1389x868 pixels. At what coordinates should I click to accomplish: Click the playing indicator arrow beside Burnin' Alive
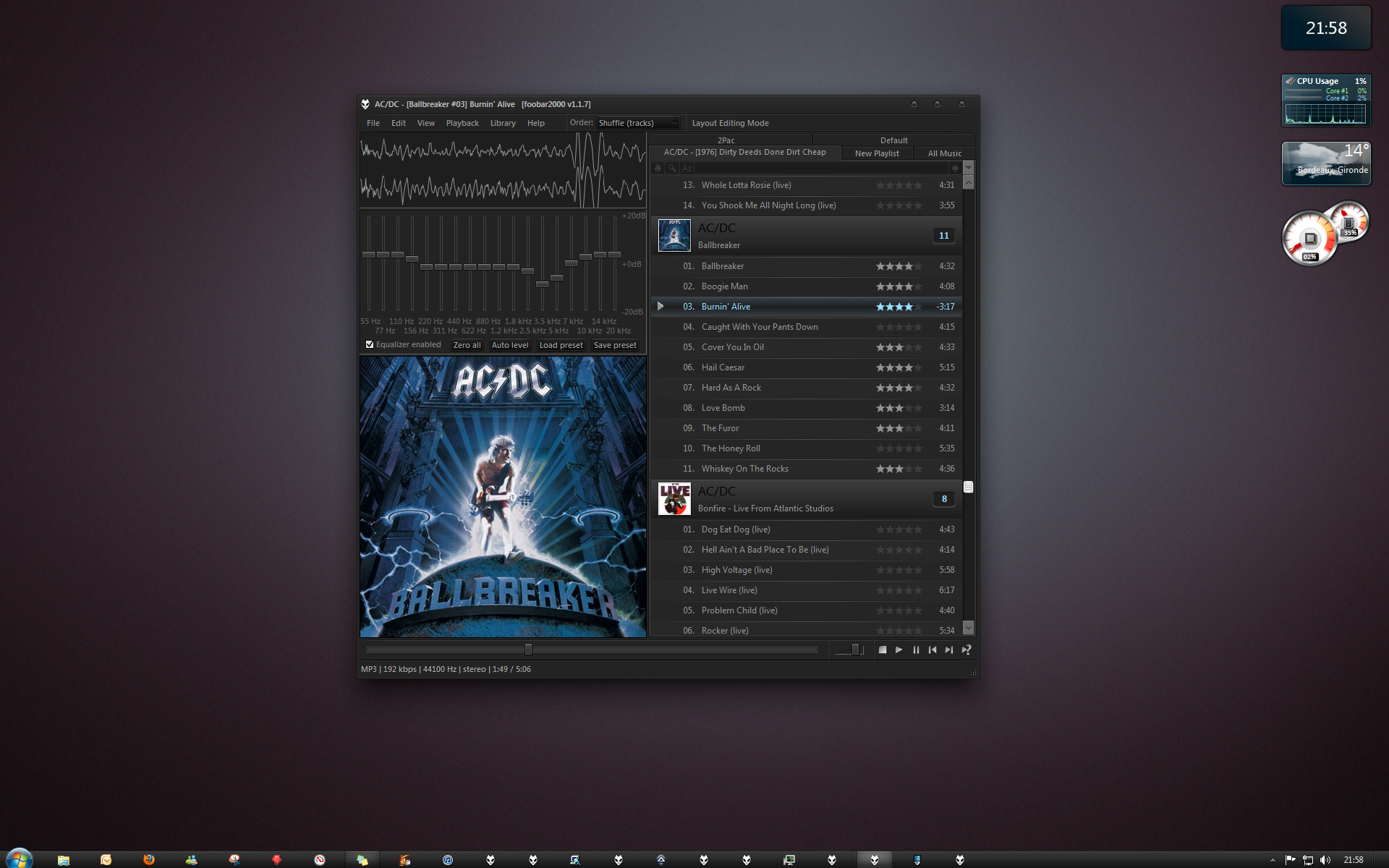pyautogui.click(x=660, y=307)
